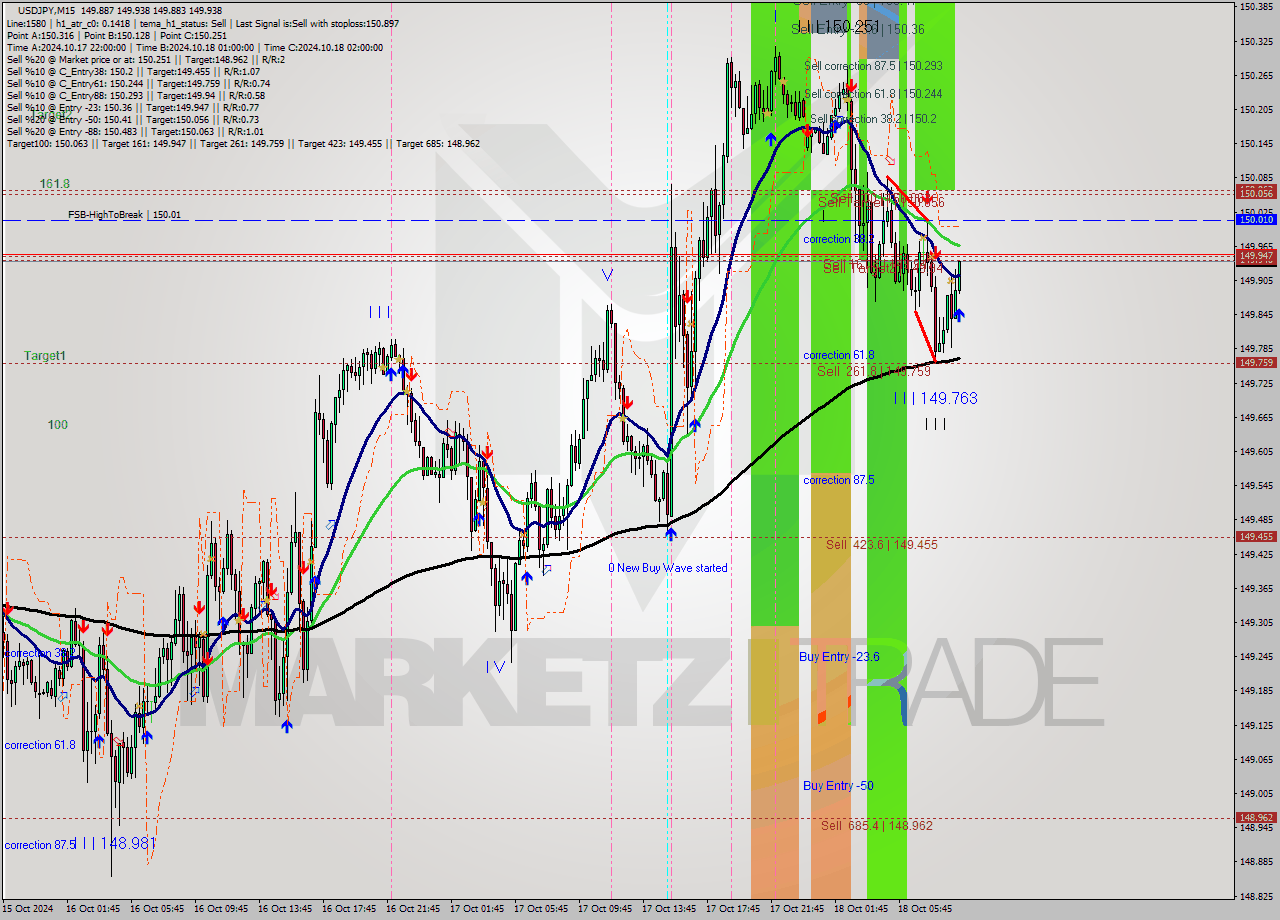Click the red 148.962 price tag on axis
The width and height of the screenshot is (1280, 920).
point(1257,818)
